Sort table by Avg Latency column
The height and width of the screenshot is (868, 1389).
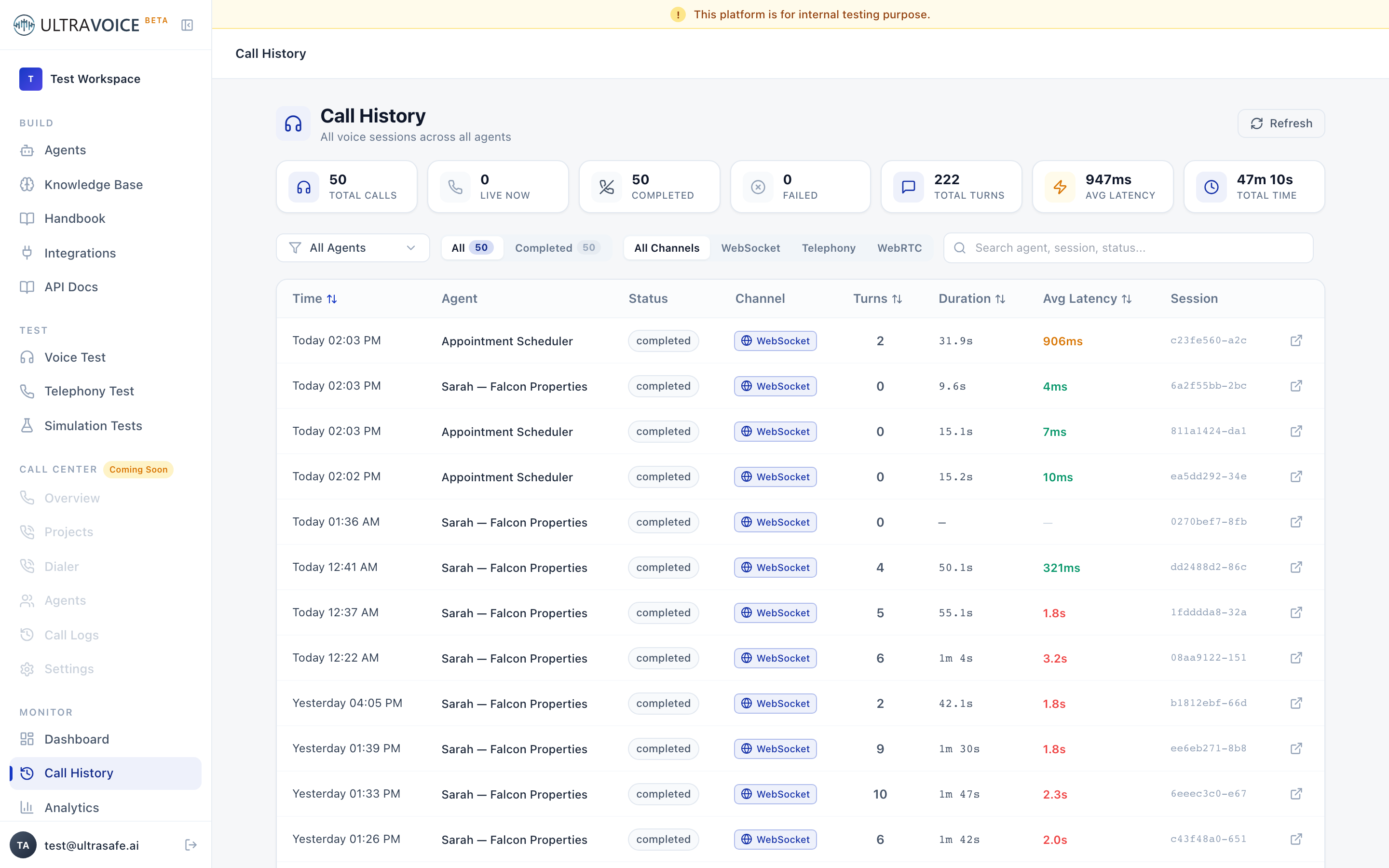click(1087, 298)
